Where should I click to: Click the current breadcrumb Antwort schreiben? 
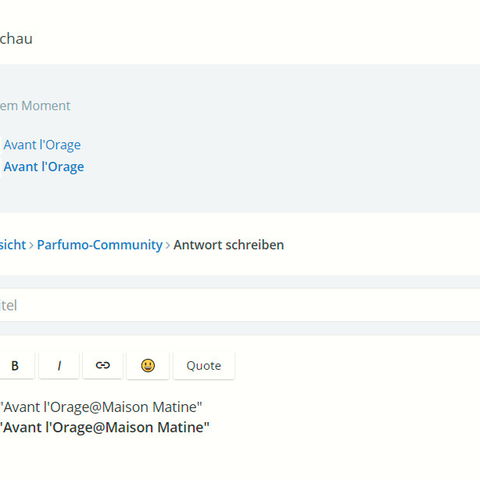point(229,245)
